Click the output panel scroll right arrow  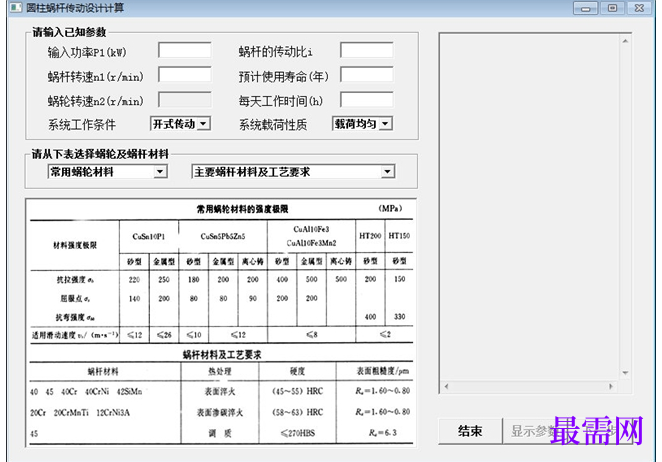[x=611, y=386]
